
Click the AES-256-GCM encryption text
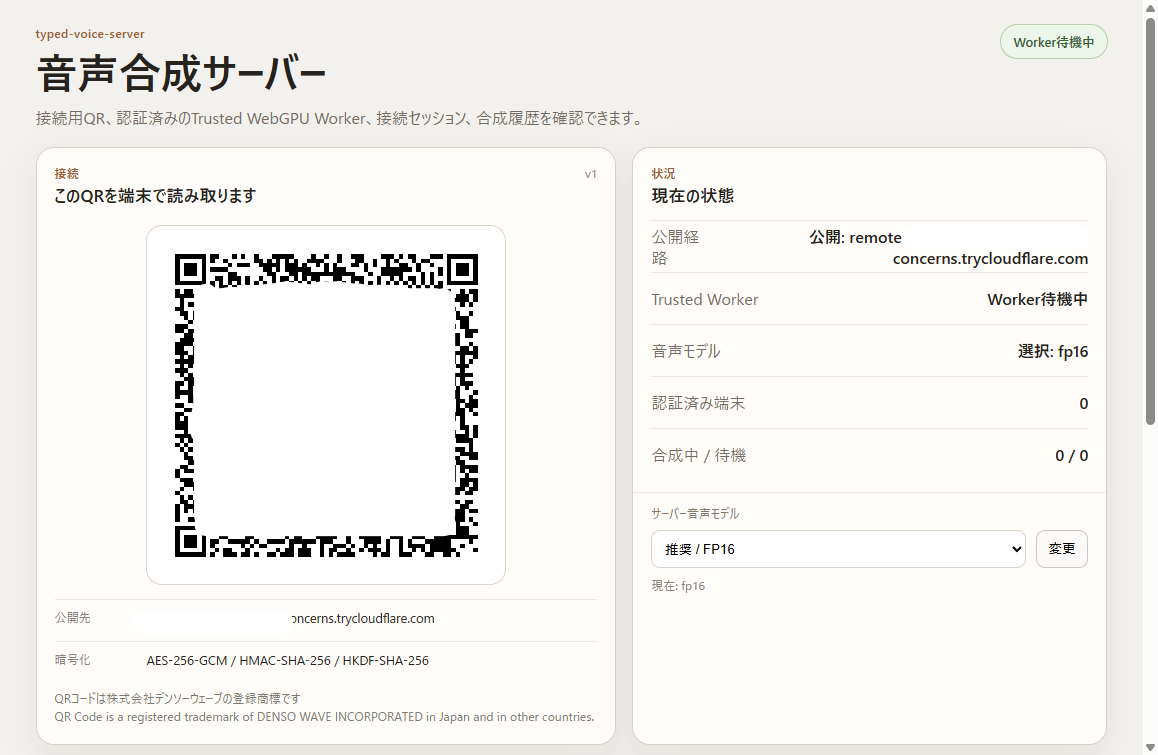coord(287,660)
